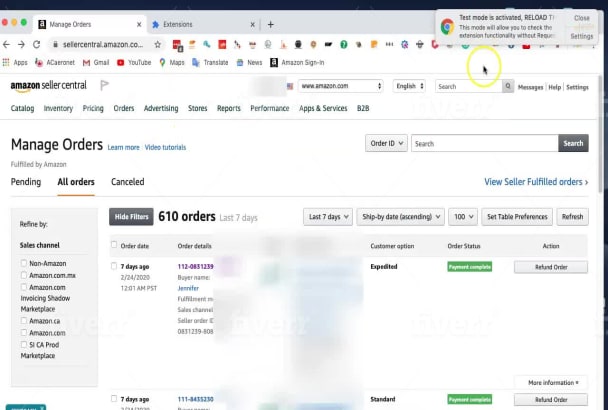Click the Refresh orders button

[572, 217]
